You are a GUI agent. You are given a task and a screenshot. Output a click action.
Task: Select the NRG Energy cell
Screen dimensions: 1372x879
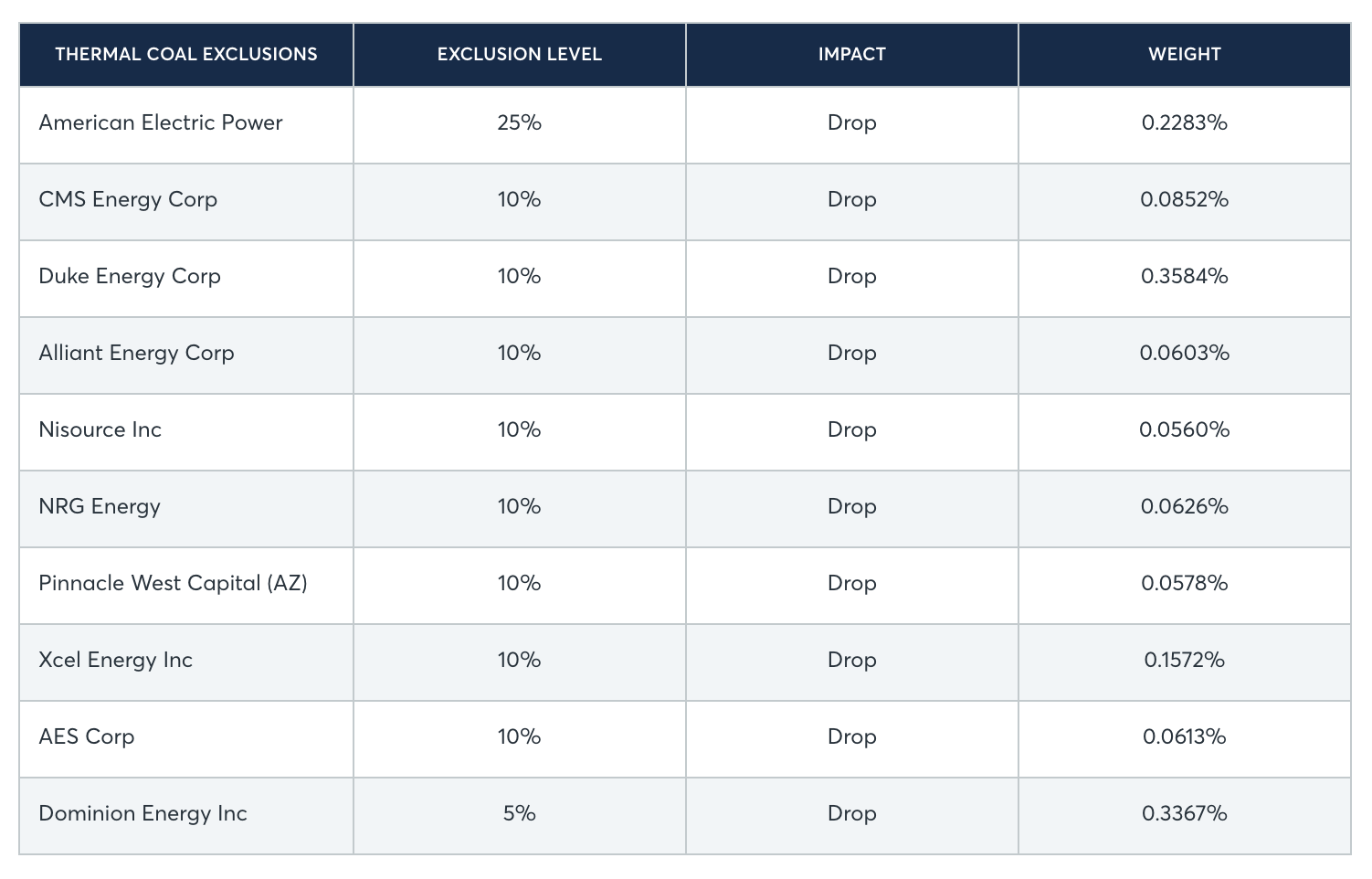(x=100, y=507)
